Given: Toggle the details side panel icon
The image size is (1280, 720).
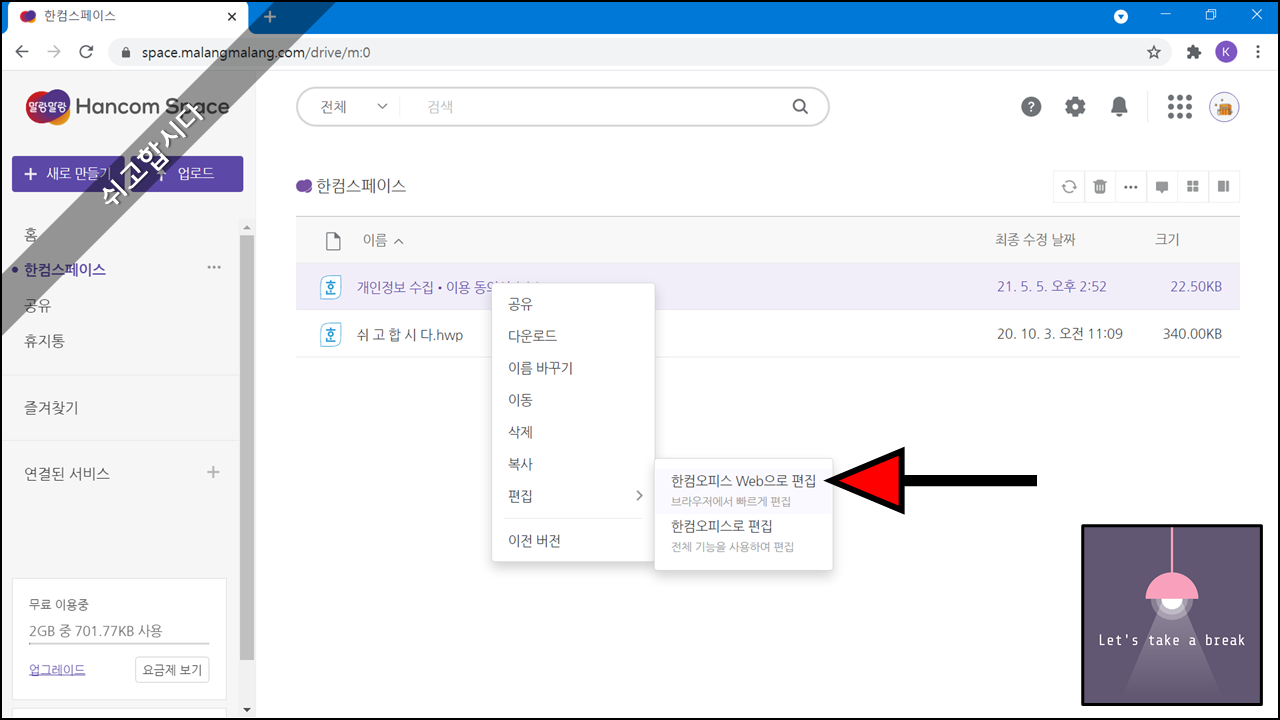Looking at the screenshot, I should [1224, 186].
